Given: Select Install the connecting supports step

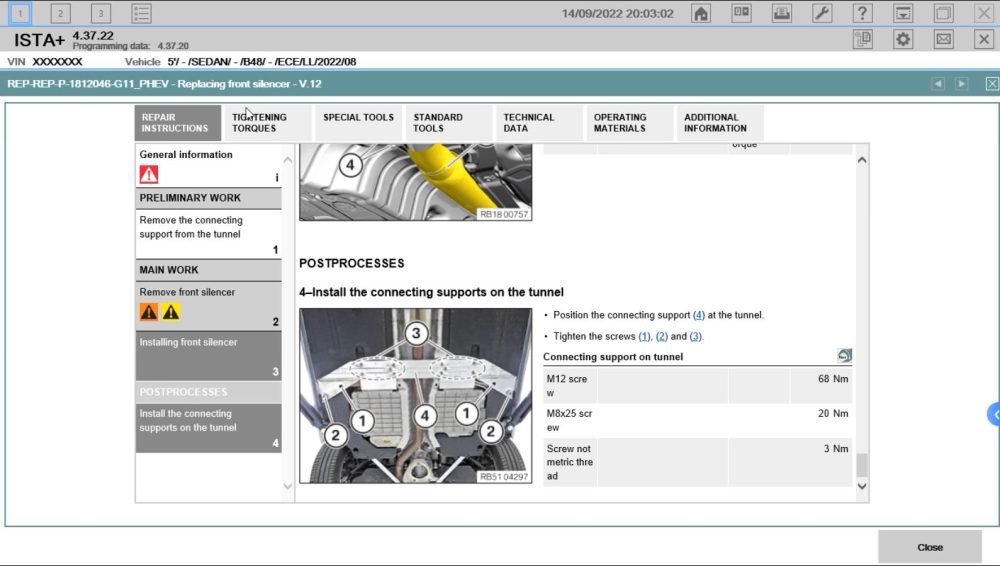Looking at the screenshot, I should tap(208, 428).
